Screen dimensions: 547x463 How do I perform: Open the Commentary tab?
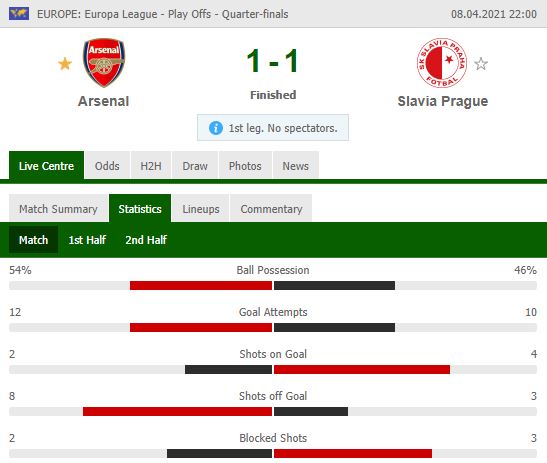point(271,209)
